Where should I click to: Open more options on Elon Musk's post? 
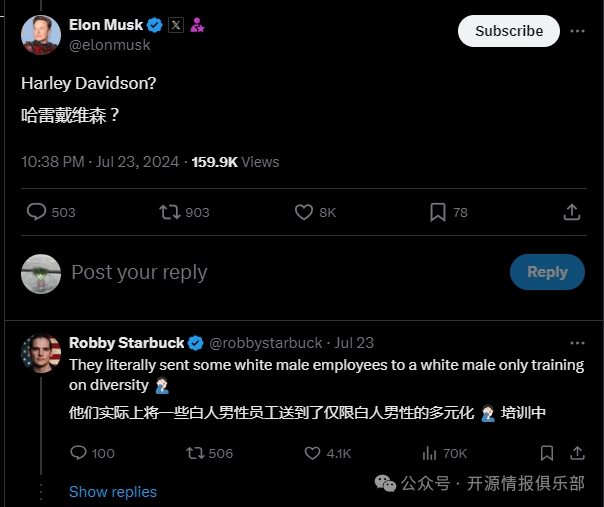(577, 31)
